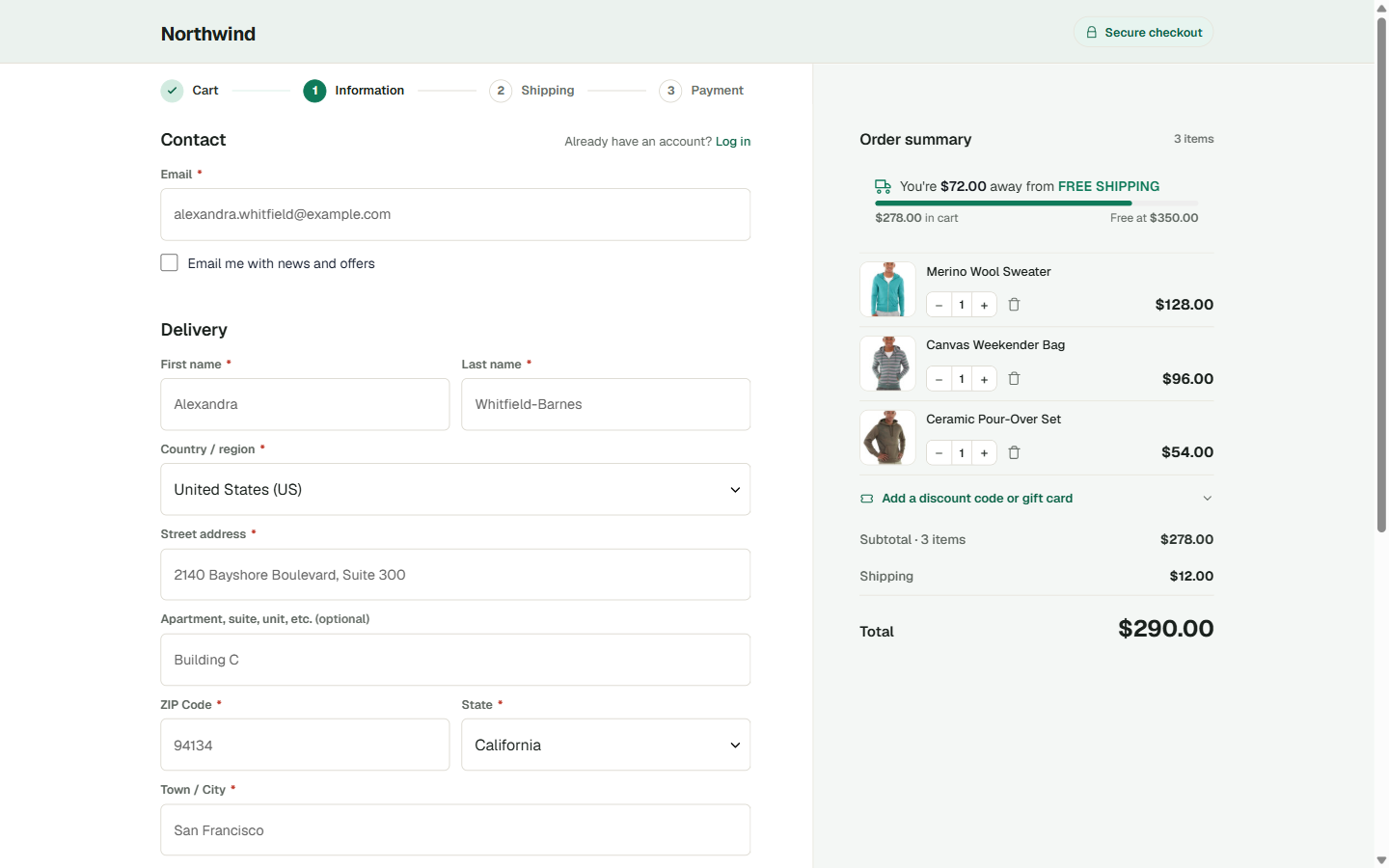The height and width of the screenshot is (868, 1389).
Task: Click the $278.00 subtotal value
Action: point(1186,540)
